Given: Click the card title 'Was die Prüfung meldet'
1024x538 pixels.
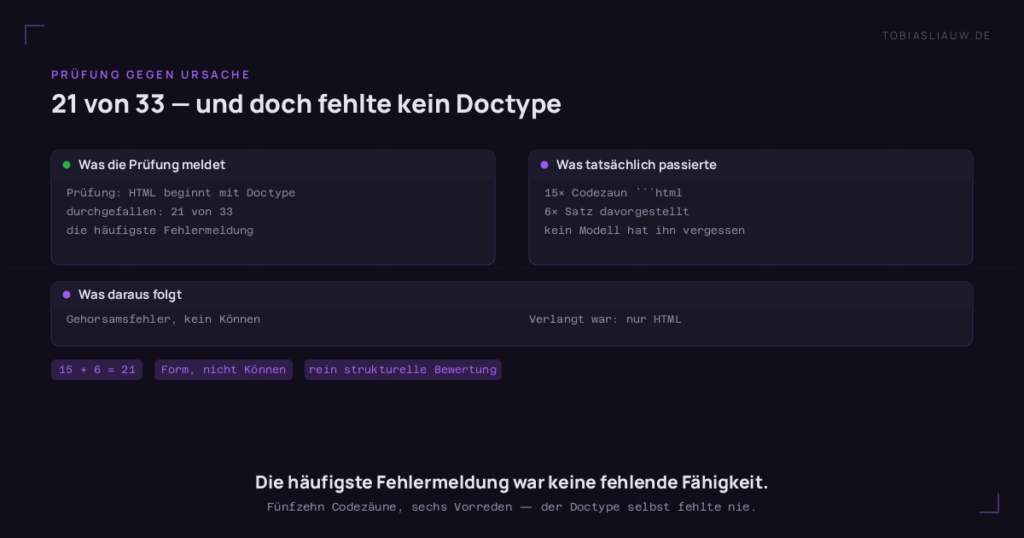Looking at the screenshot, I should [152, 165].
